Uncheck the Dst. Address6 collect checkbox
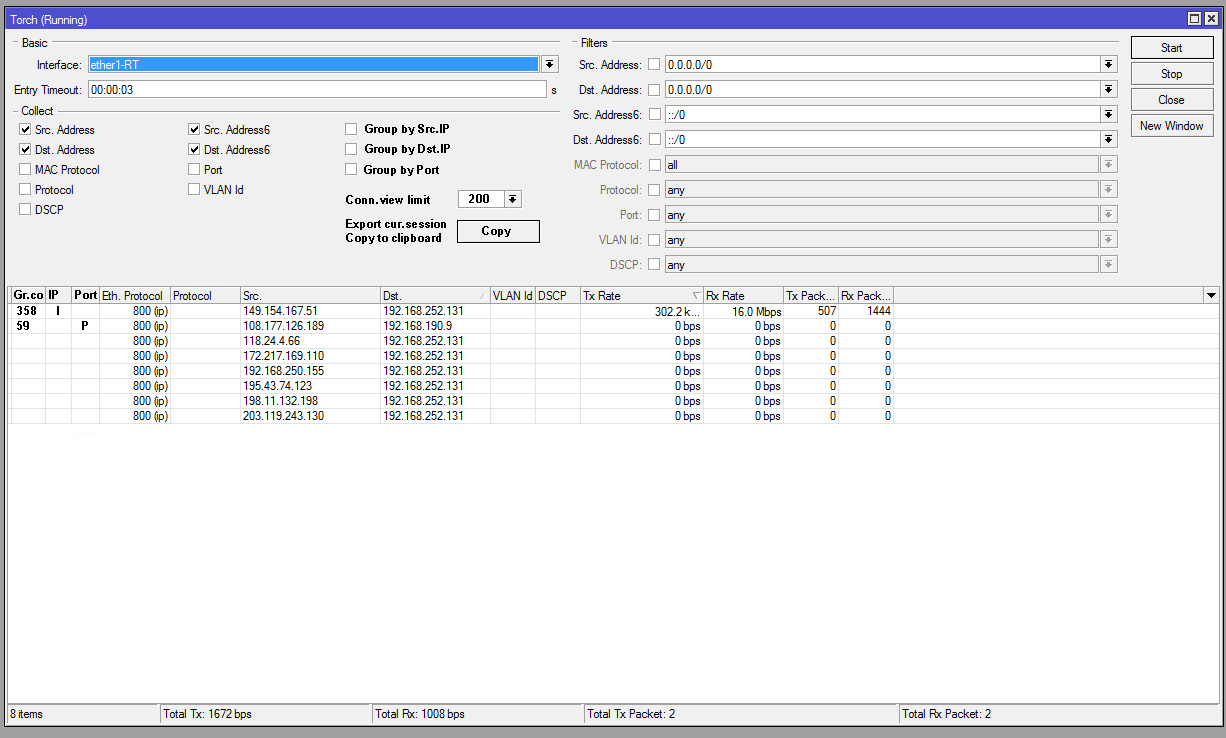 194,150
